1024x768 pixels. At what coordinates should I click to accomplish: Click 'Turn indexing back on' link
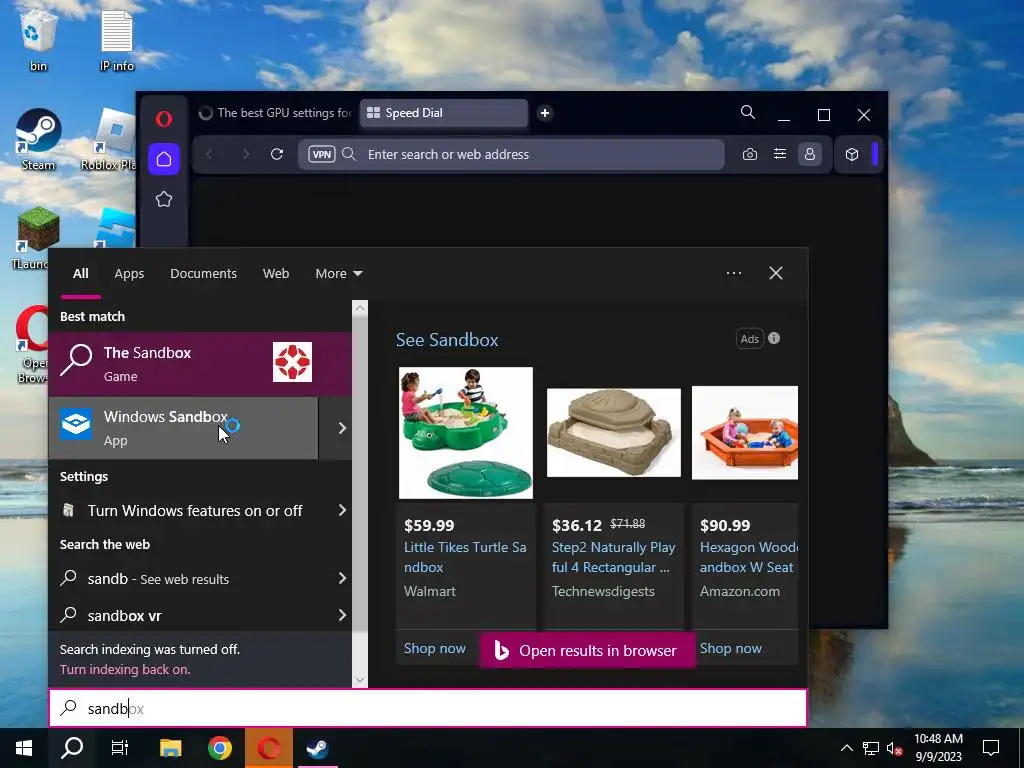click(x=125, y=669)
